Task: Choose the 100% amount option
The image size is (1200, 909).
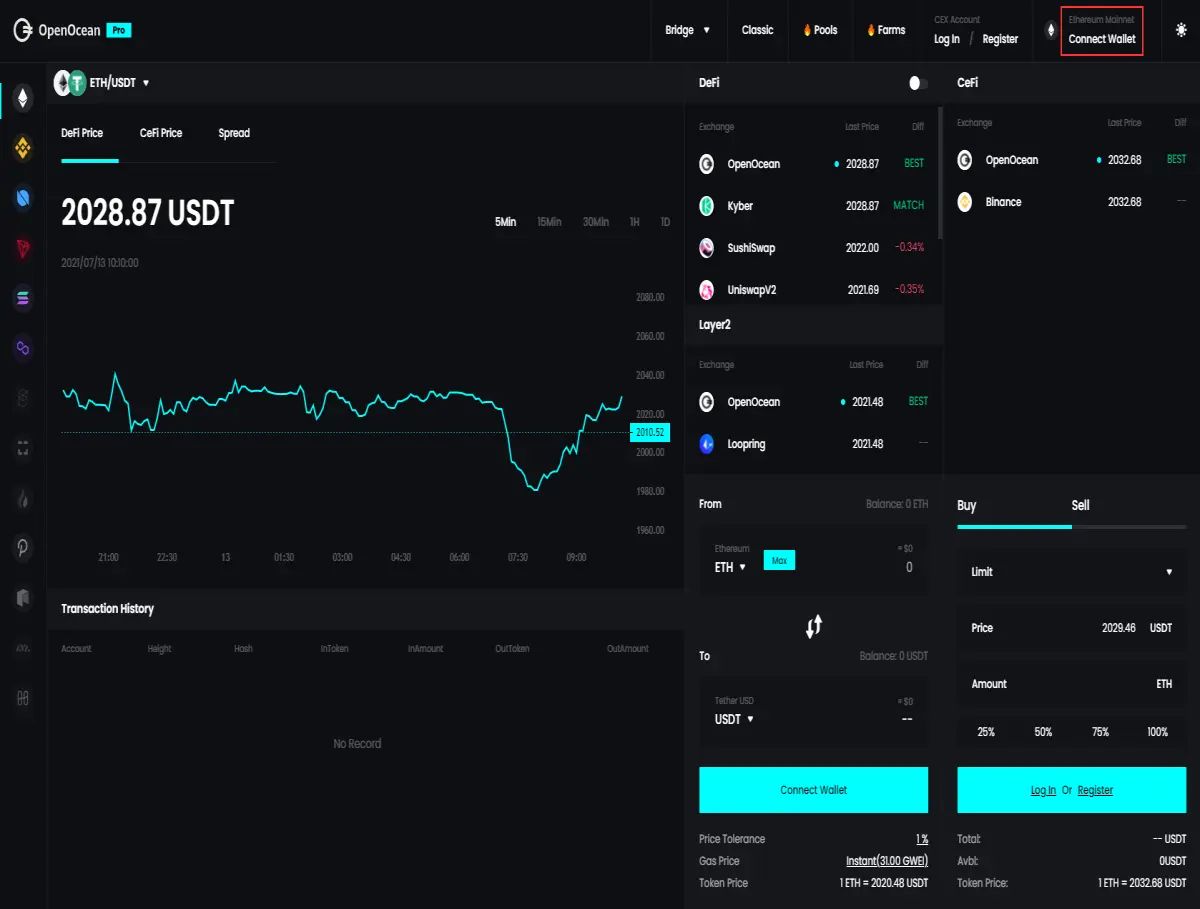Action: [1157, 732]
